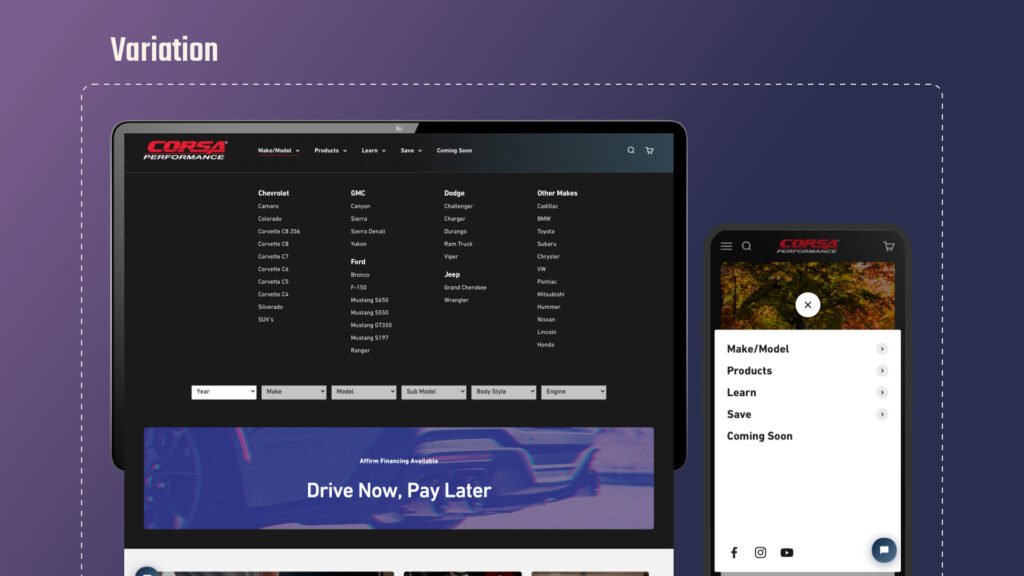Select Ranger under Ford

point(360,351)
